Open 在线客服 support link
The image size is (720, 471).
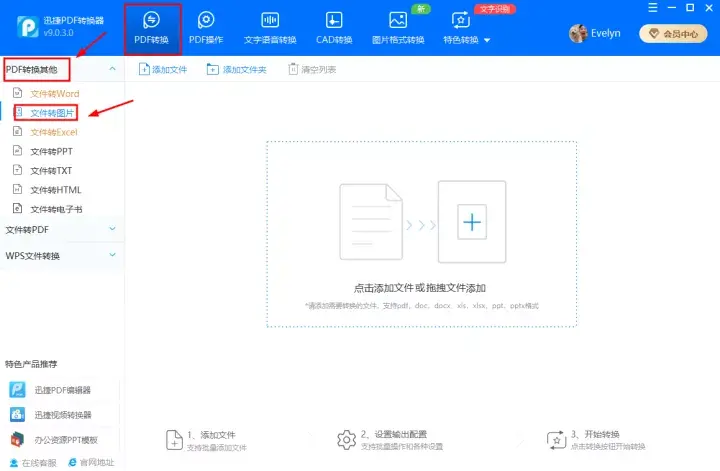click(x=33, y=463)
